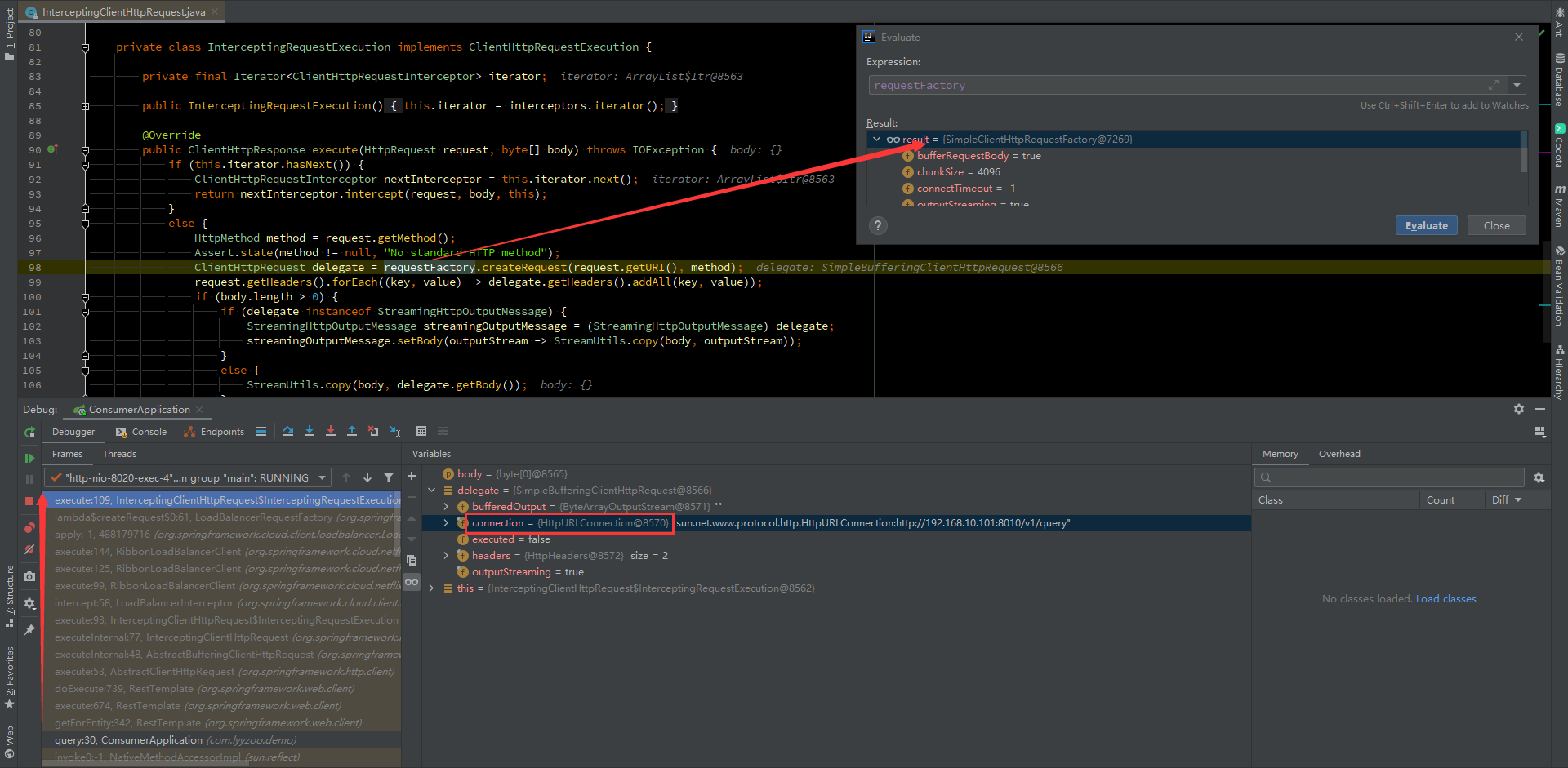Expand the headers variable node
Image resolution: width=1568 pixels, height=768 pixels.
click(446, 556)
